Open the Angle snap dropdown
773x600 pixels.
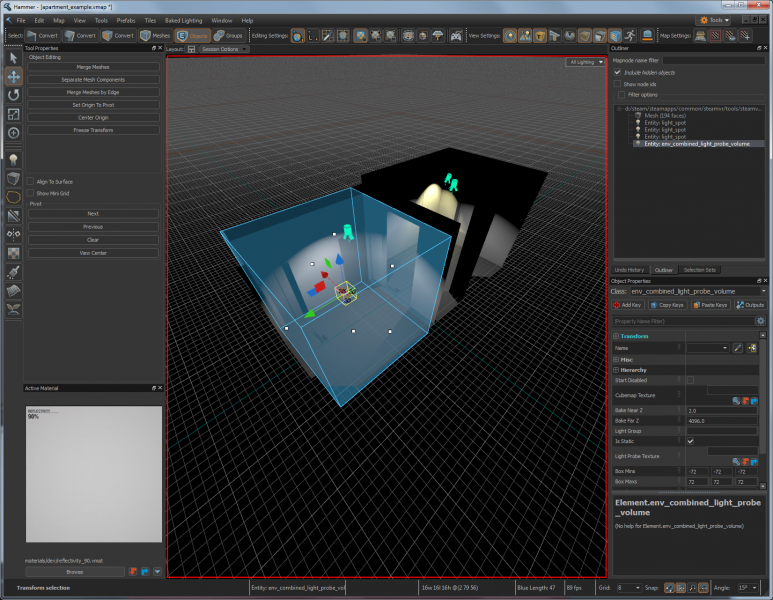point(747,588)
